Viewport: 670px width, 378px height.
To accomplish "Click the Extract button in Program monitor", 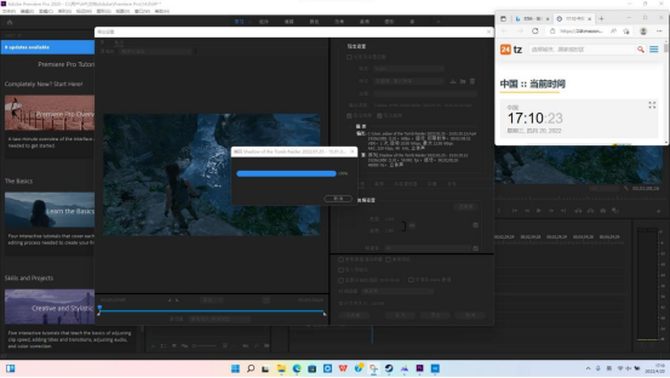I will [x=591, y=211].
